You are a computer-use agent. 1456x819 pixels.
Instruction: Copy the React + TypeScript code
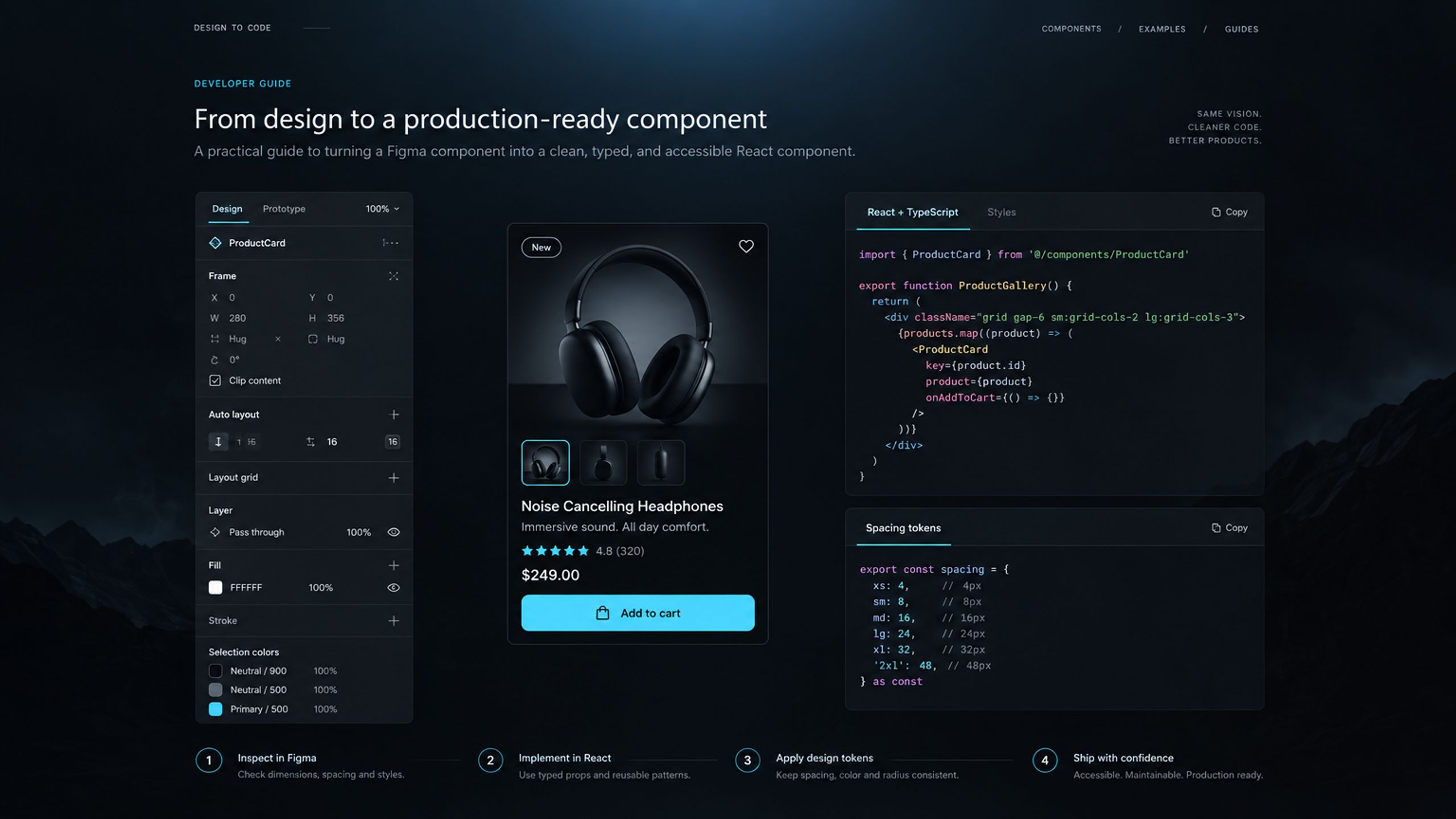point(1229,212)
